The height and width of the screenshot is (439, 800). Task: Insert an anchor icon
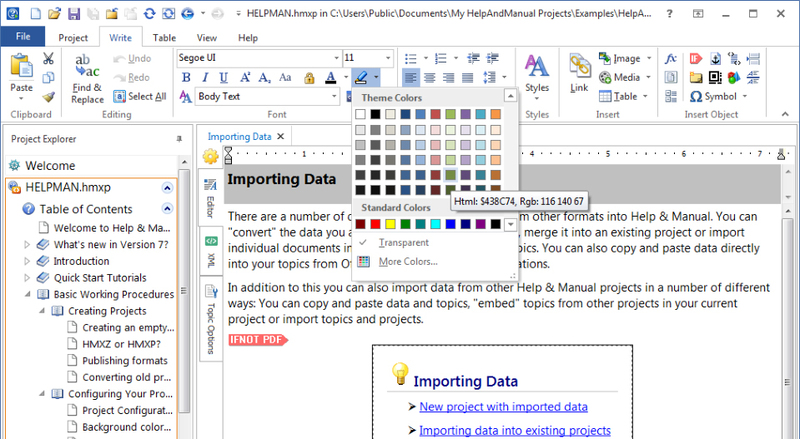pos(715,59)
